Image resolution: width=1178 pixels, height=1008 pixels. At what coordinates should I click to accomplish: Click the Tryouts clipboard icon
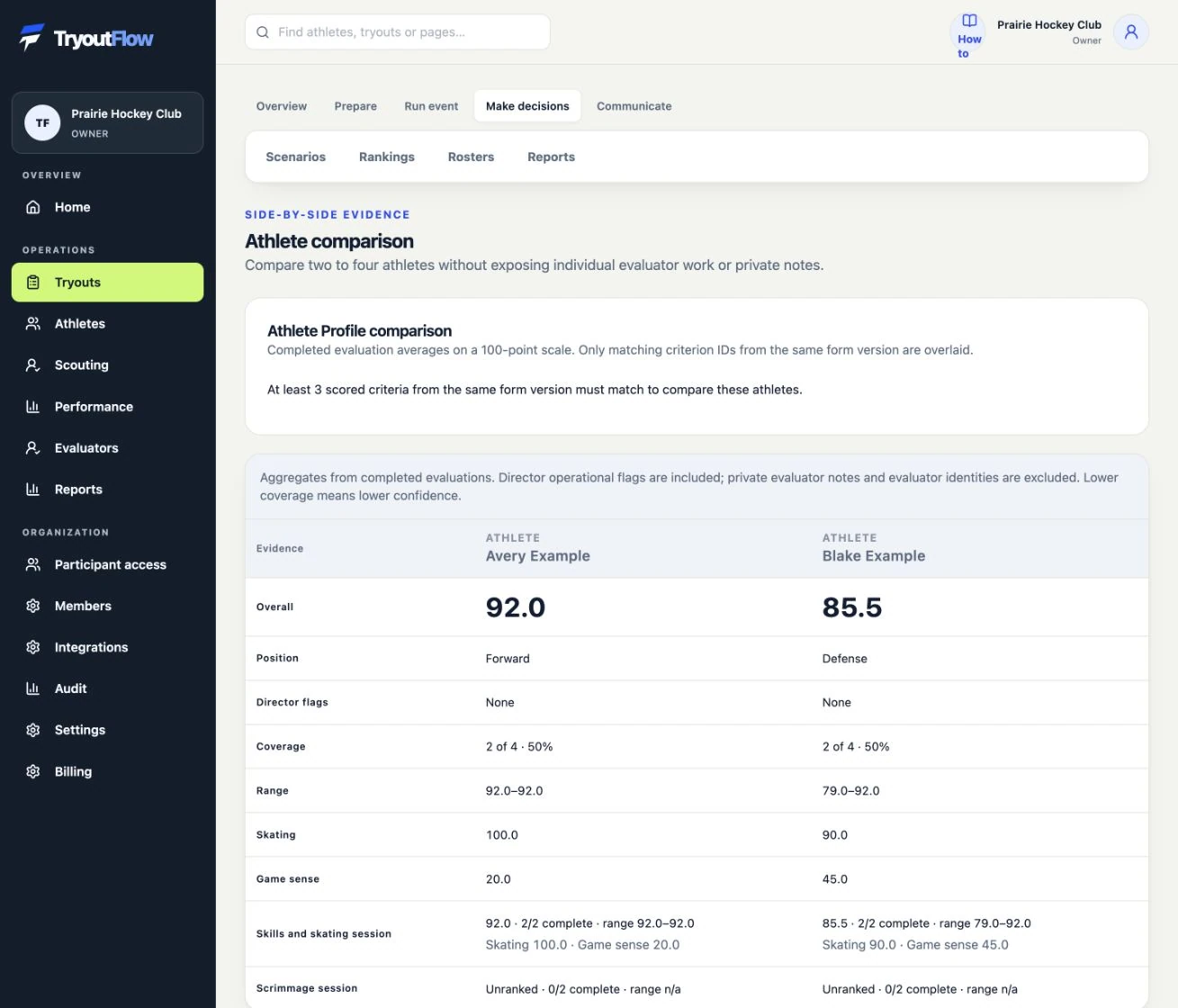point(33,283)
